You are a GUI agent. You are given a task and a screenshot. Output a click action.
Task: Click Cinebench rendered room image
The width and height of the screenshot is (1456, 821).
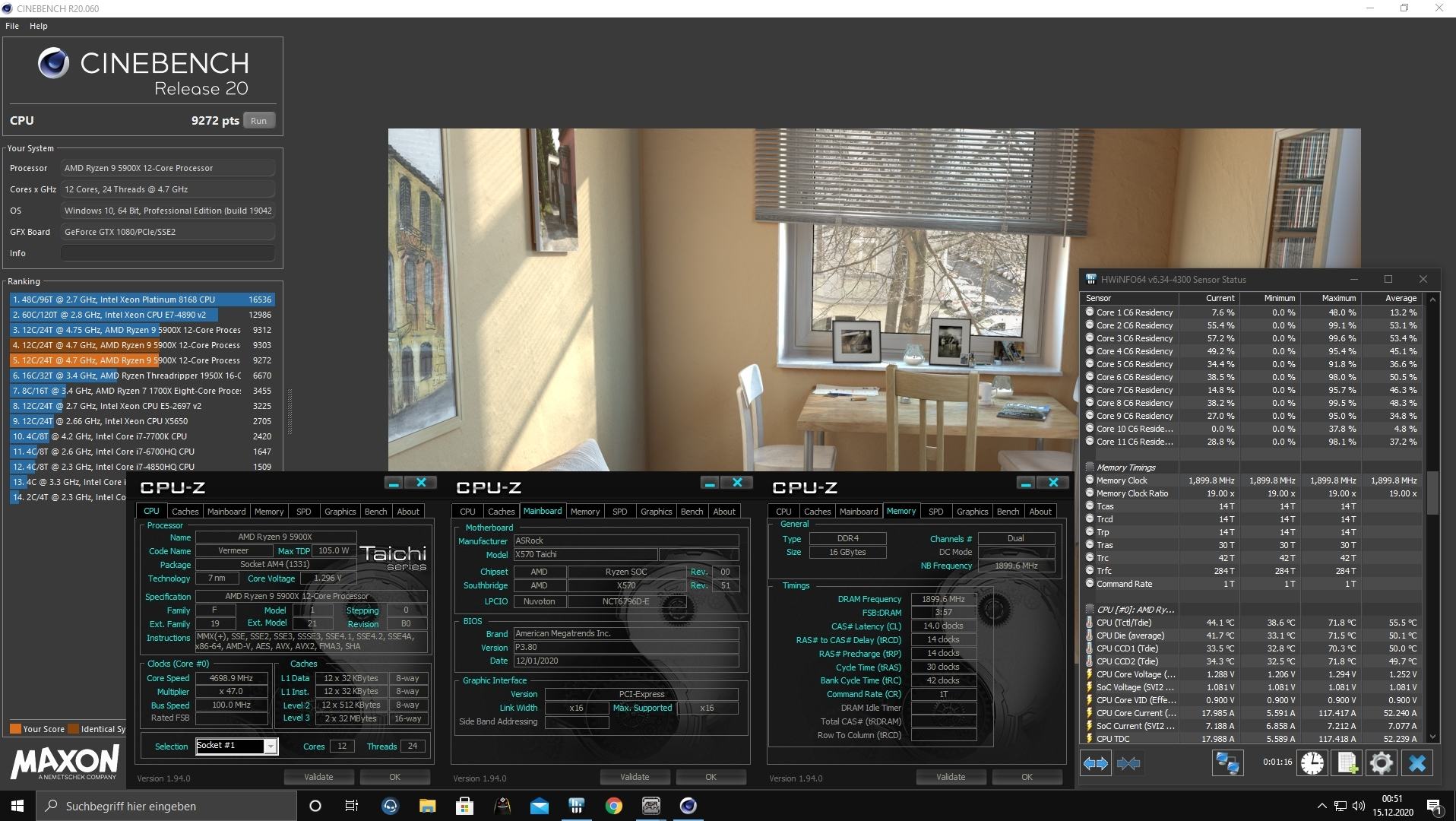pyautogui.click(x=874, y=300)
